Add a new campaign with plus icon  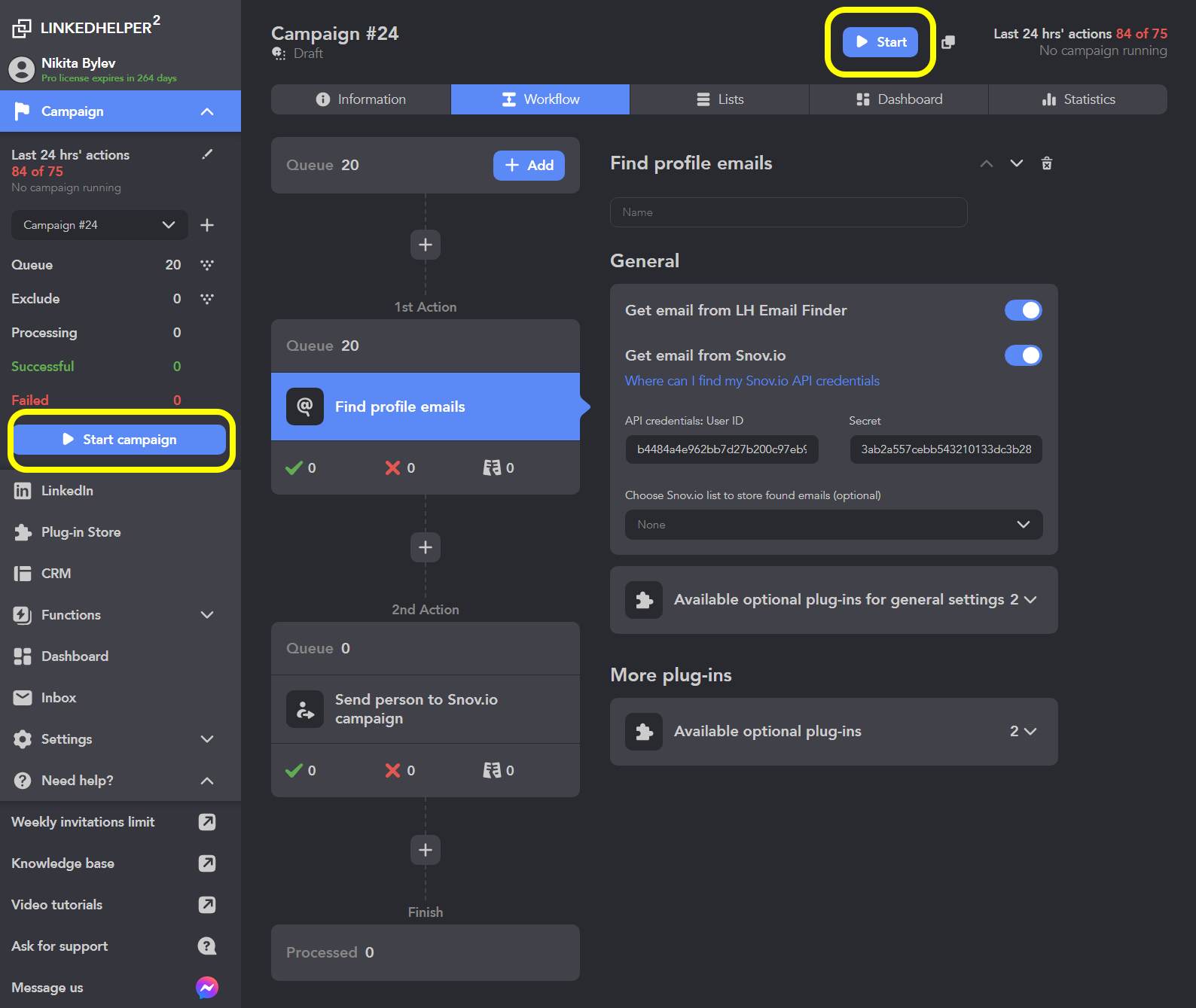(207, 225)
